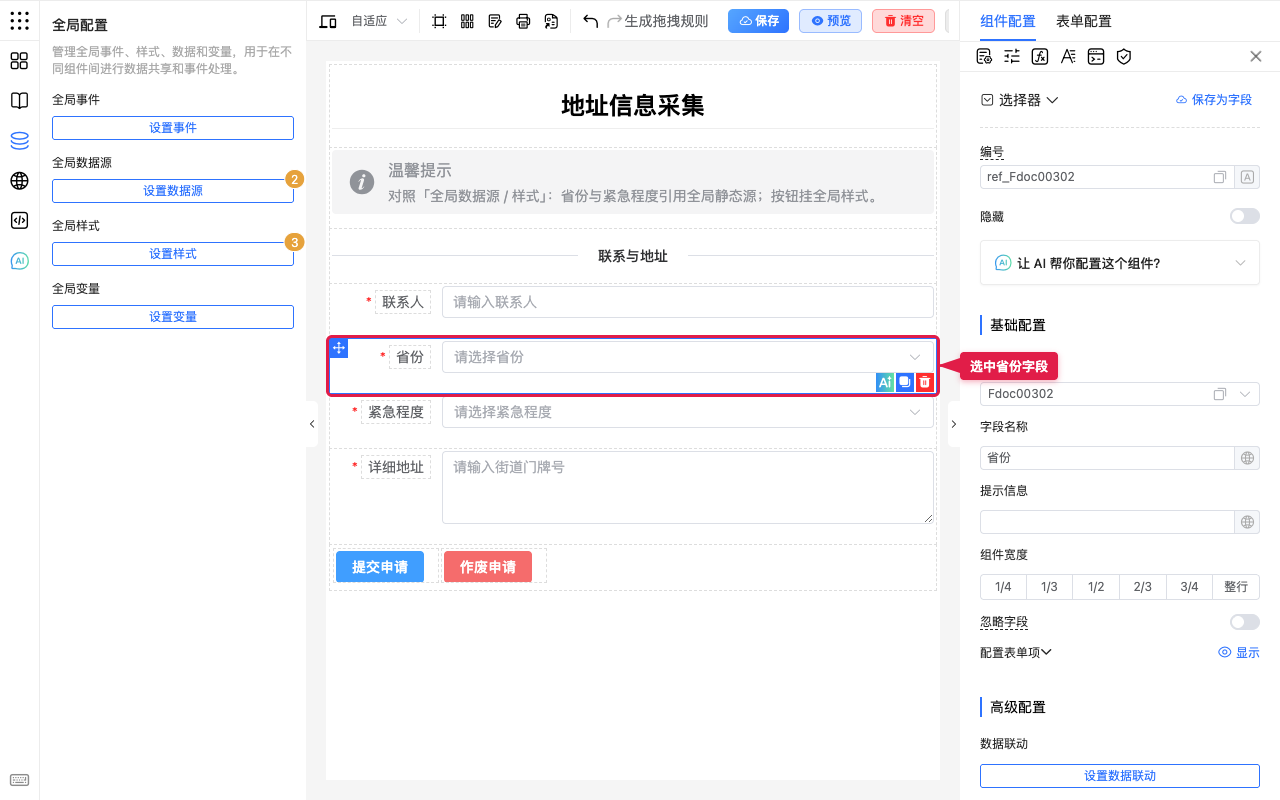Open the text style icon in right panel
1280x800 pixels.
coord(1068,56)
